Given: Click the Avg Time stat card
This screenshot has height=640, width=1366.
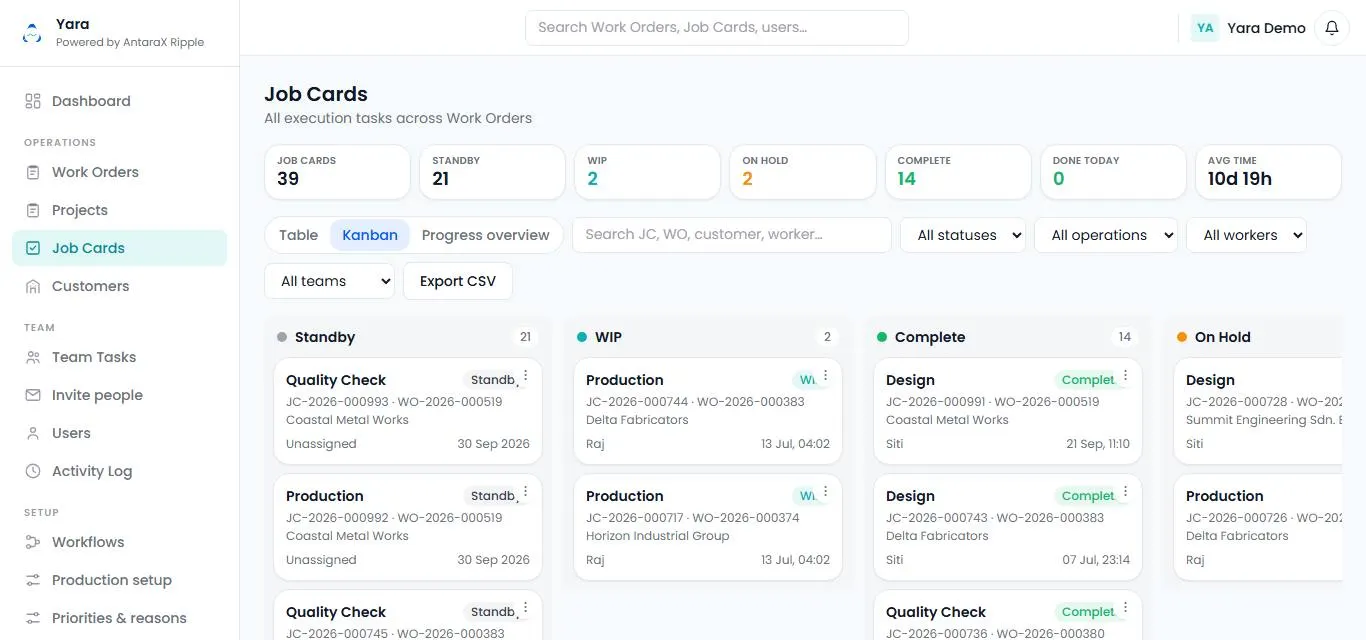Looking at the screenshot, I should [x=1268, y=172].
